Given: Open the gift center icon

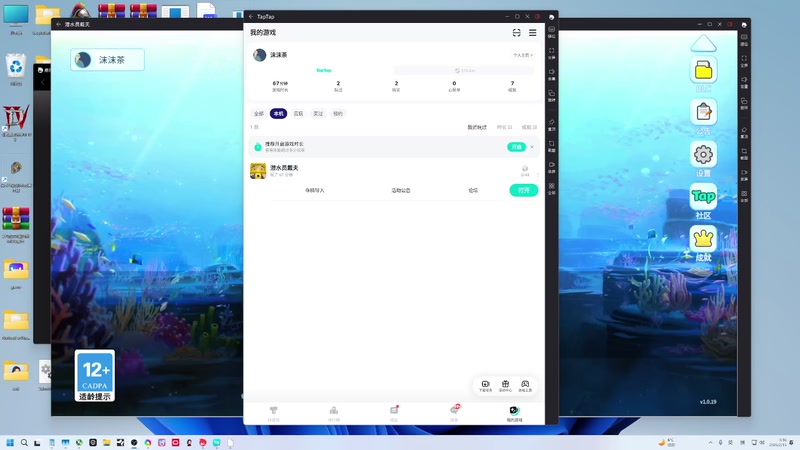Looking at the screenshot, I should 505,386.
